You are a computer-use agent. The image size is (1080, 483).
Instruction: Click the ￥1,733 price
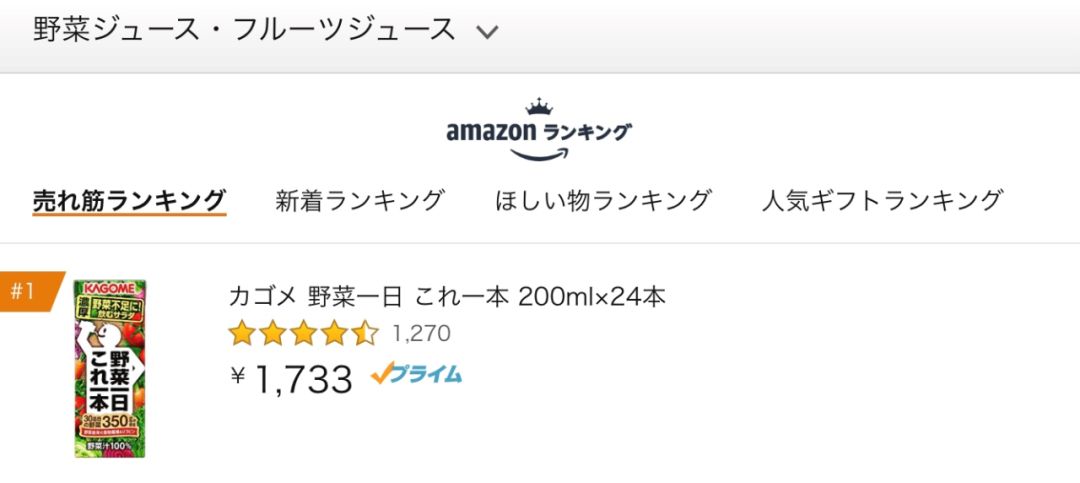[292, 378]
